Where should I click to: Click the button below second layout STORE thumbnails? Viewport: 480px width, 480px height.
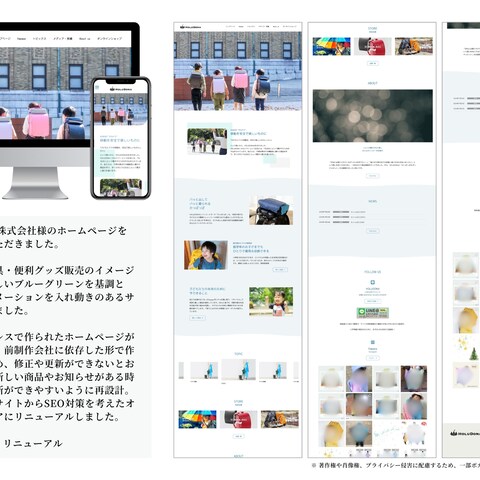pos(373,63)
